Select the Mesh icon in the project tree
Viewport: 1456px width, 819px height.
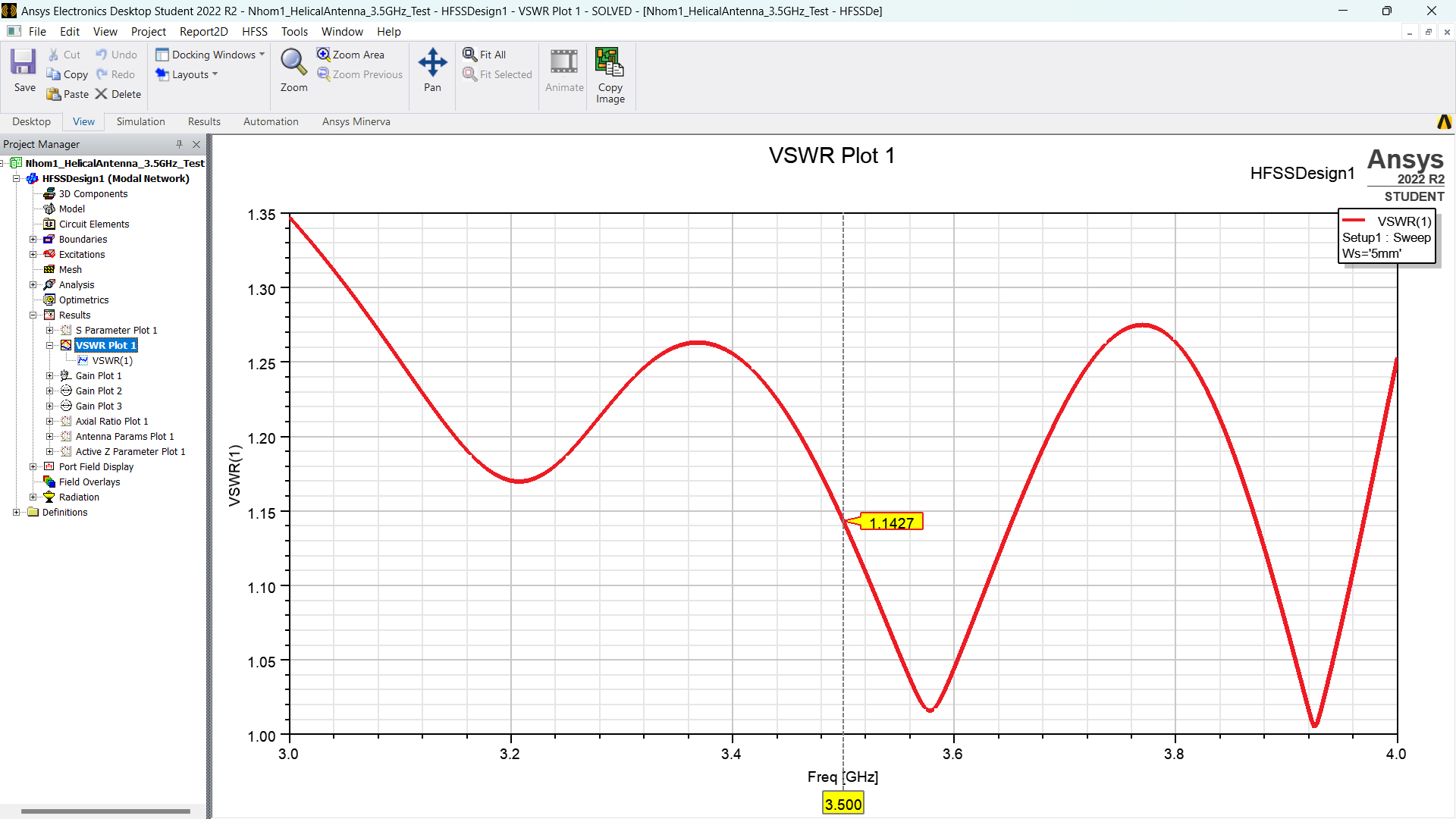[49, 269]
